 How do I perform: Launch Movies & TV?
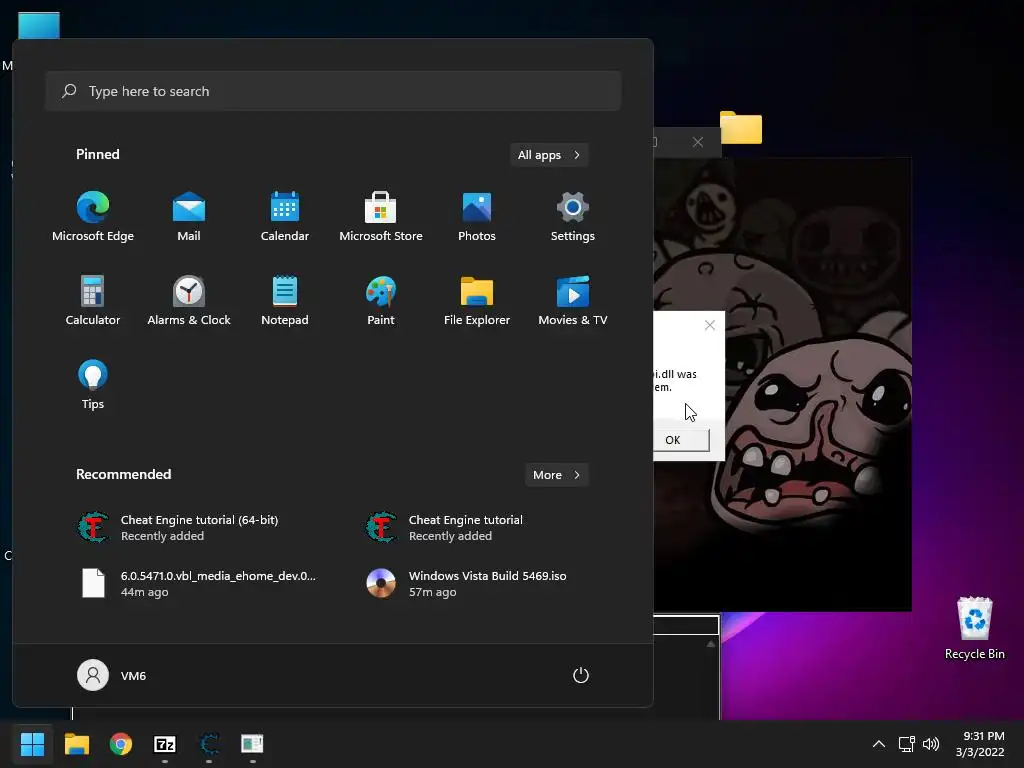coord(573,301)
